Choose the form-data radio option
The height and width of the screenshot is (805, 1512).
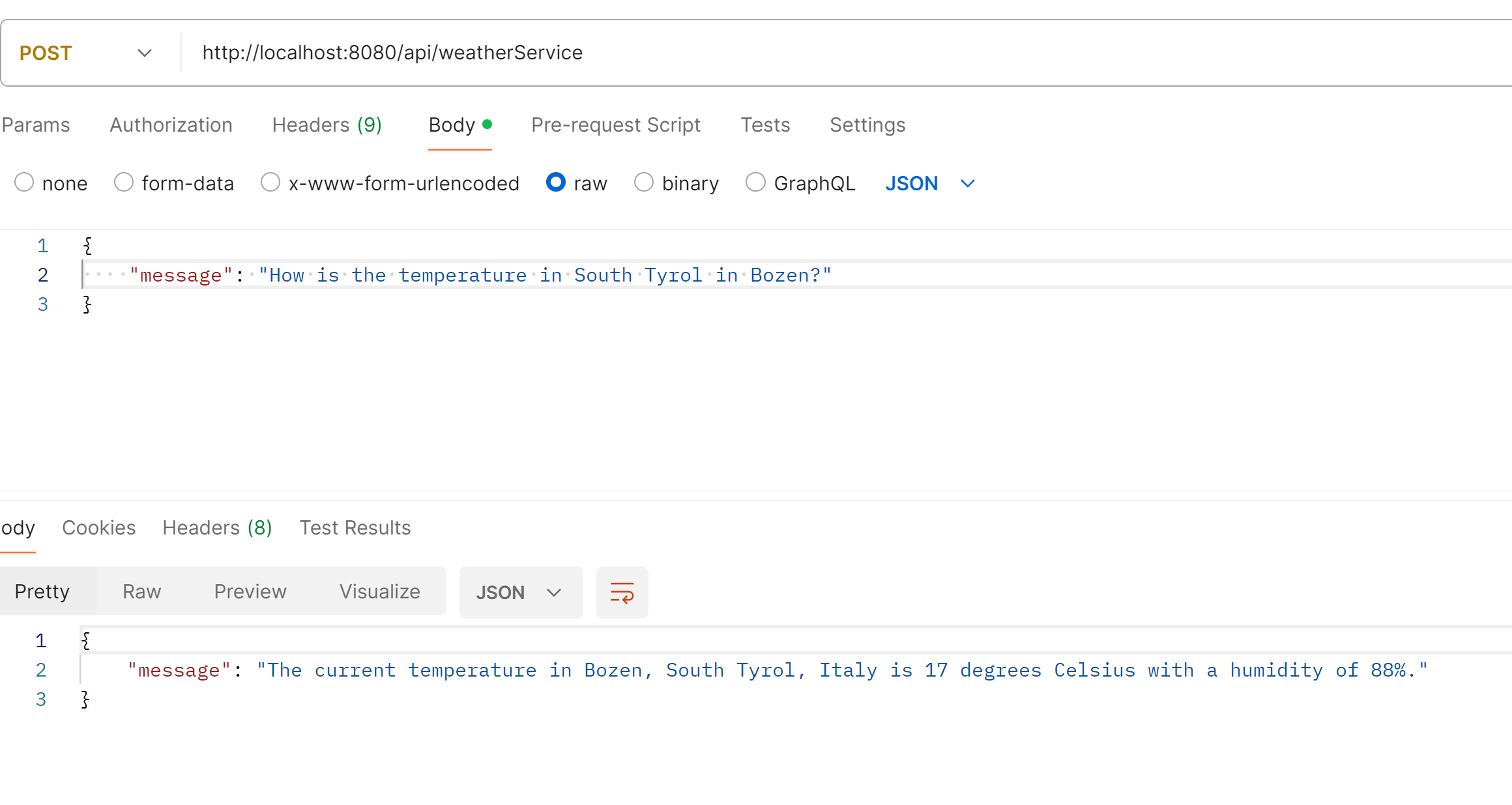click(x=124, y=183)
